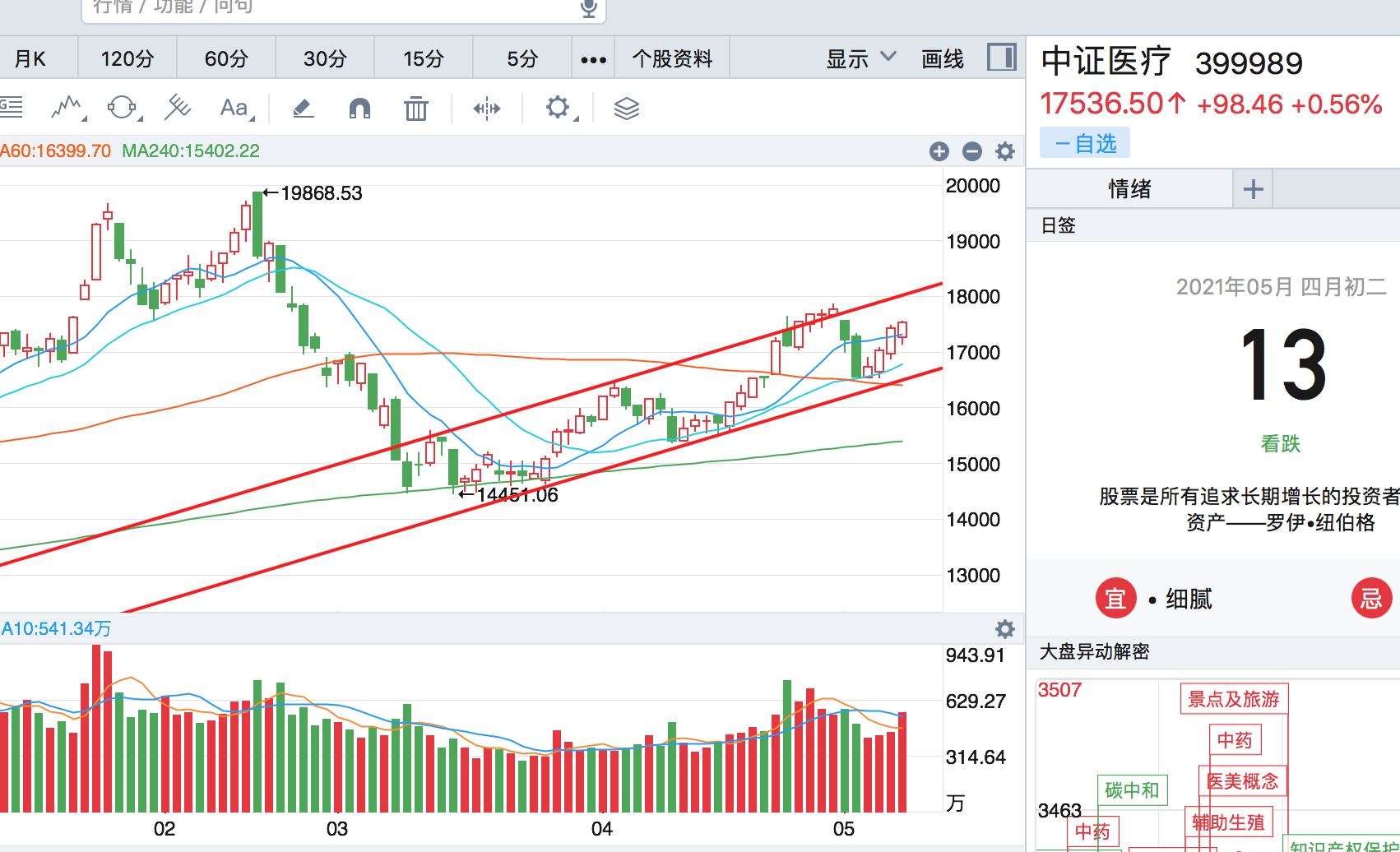
Task: Select the 5分 timeframe tab
Action: click(522, 58)
